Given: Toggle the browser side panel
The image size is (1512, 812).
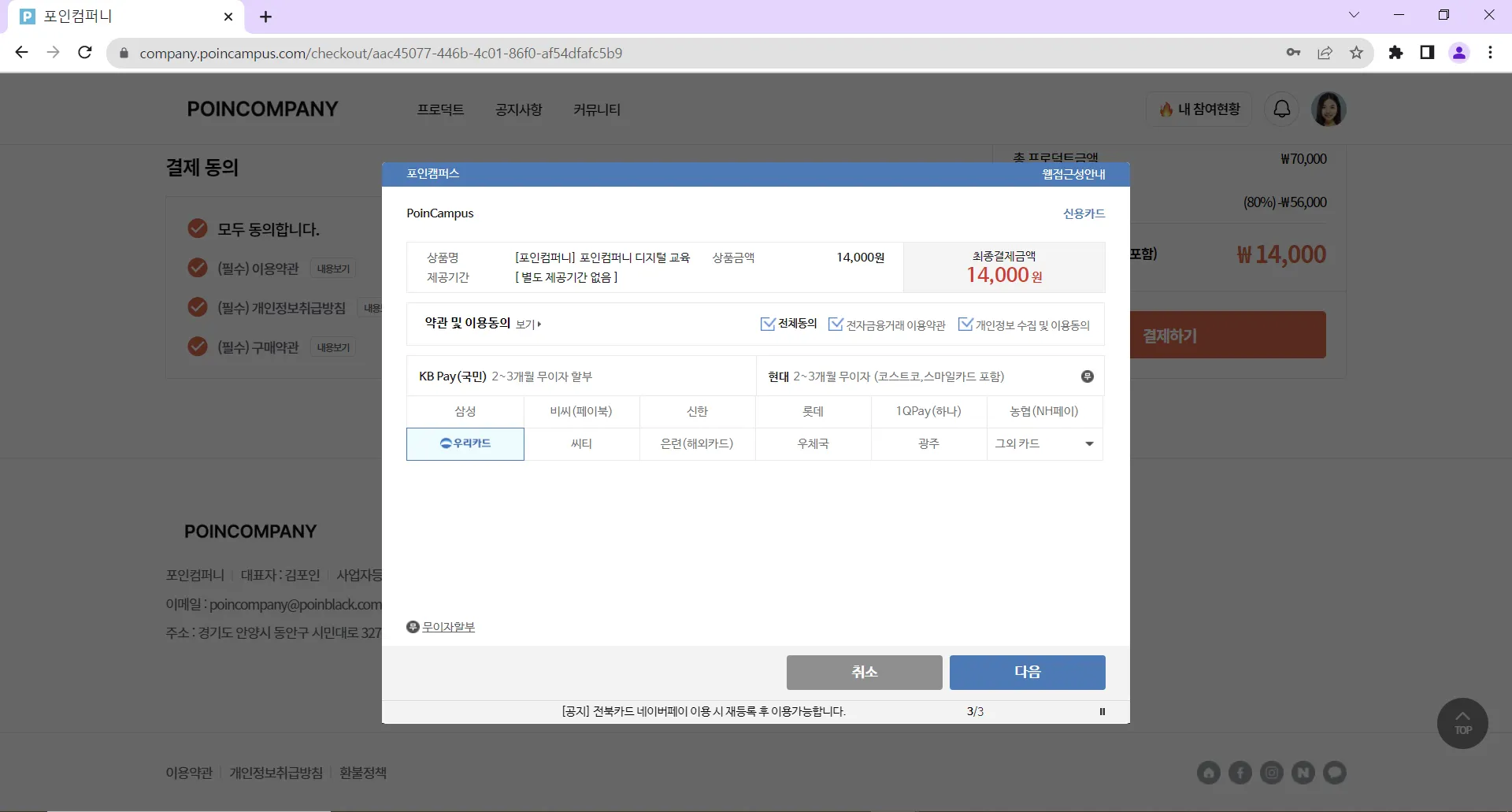Looking at the screenshot, I should coord(1427,53).
